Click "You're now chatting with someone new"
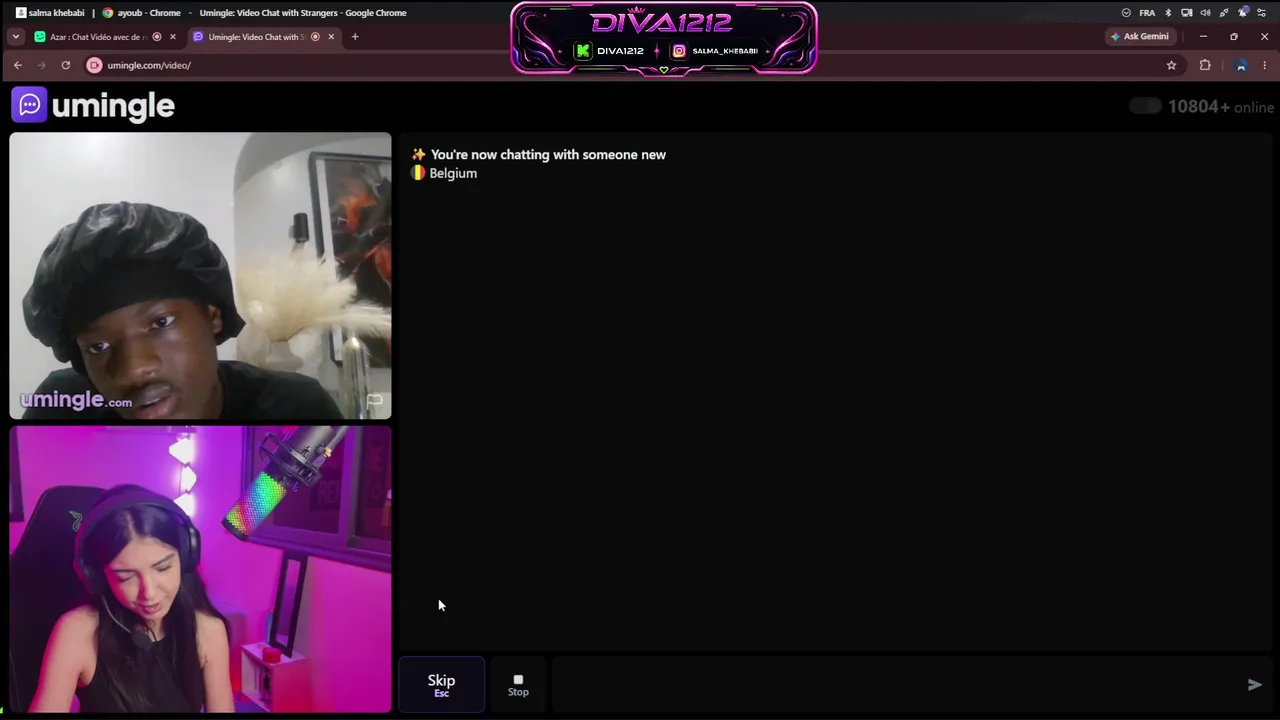This screenshot has height=720, width=1280. click(x=548, y=155)
